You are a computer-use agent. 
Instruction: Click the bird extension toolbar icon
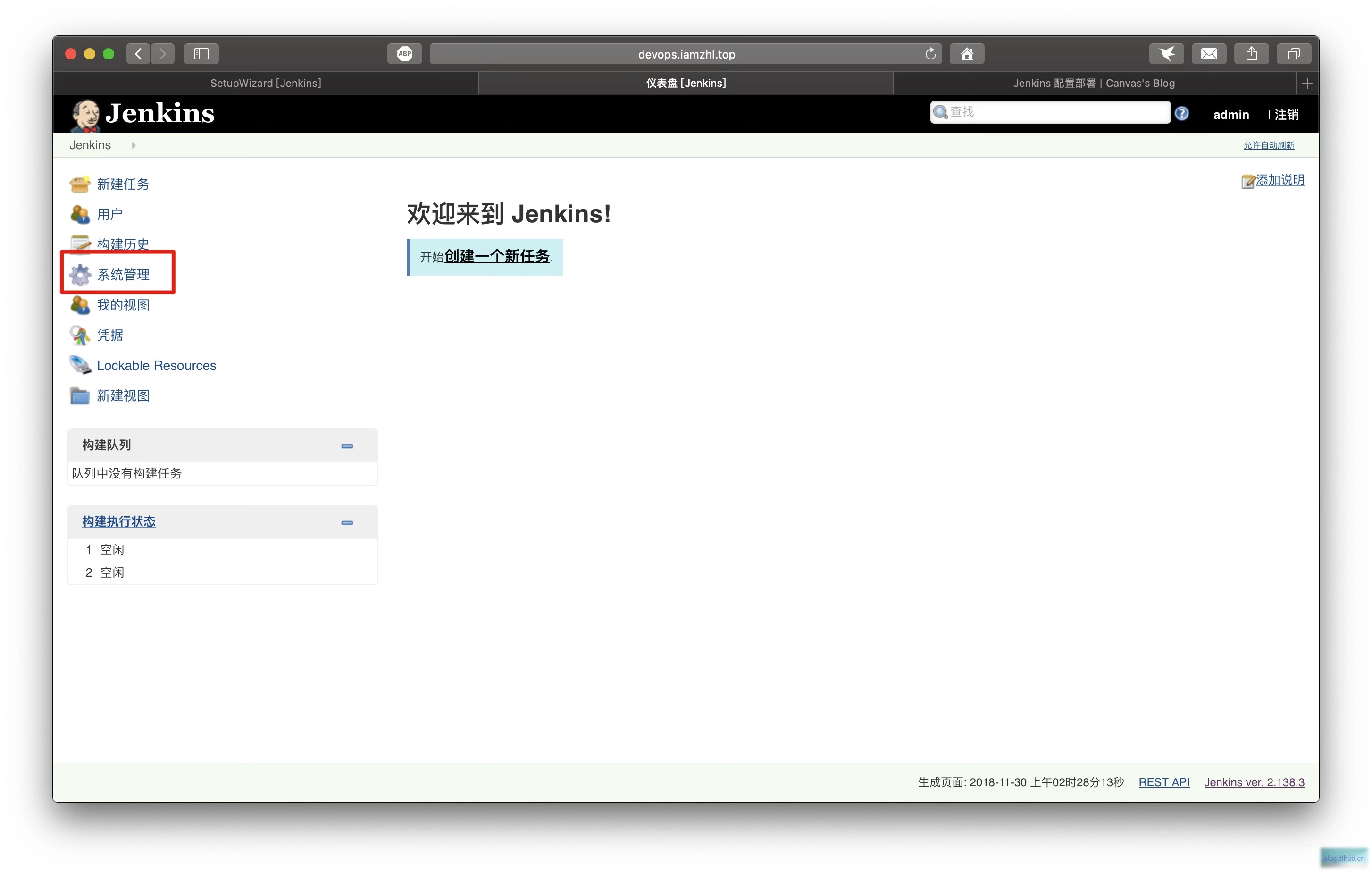tap(1166, 54)
